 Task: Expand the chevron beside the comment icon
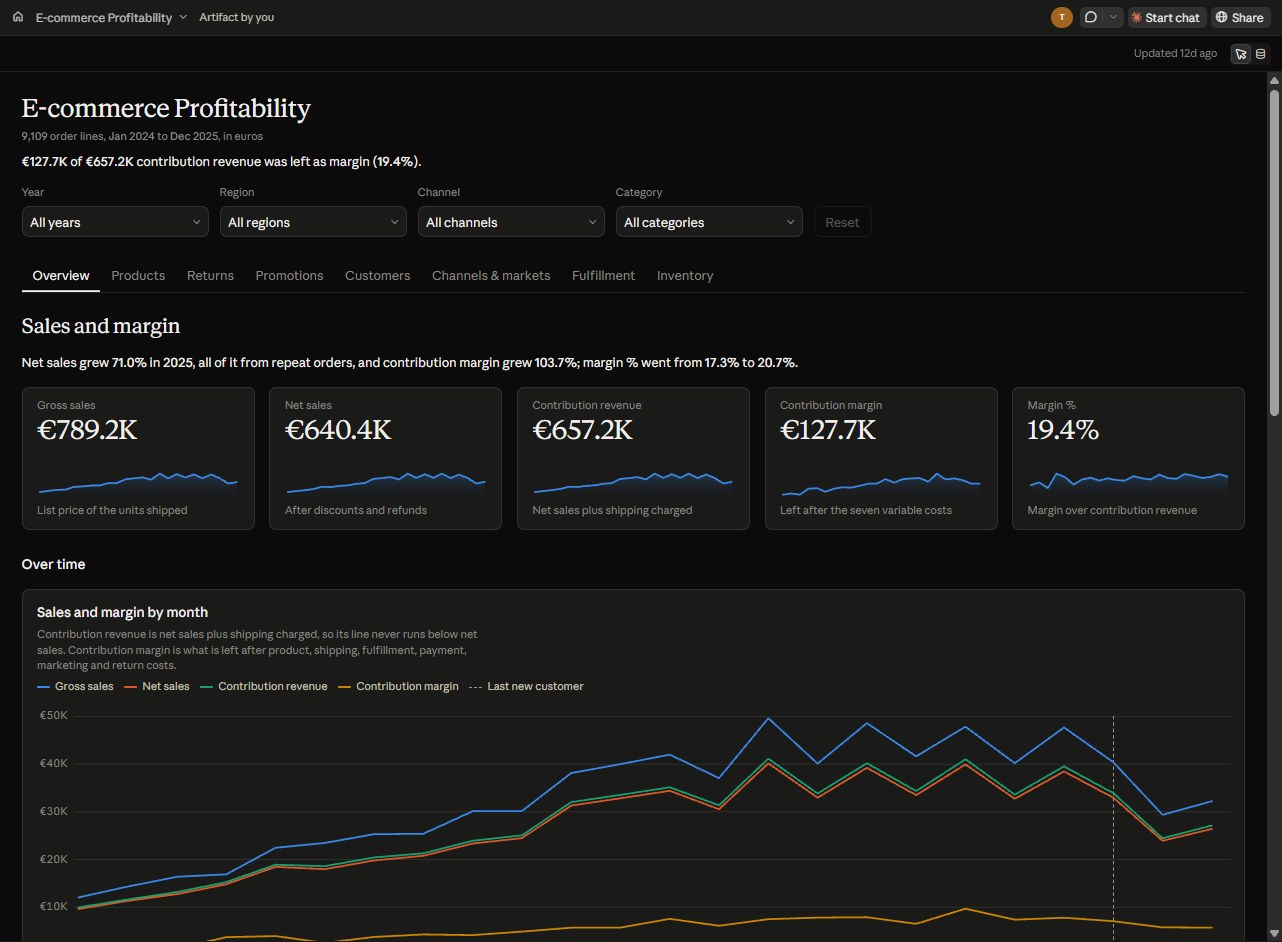1113,17
